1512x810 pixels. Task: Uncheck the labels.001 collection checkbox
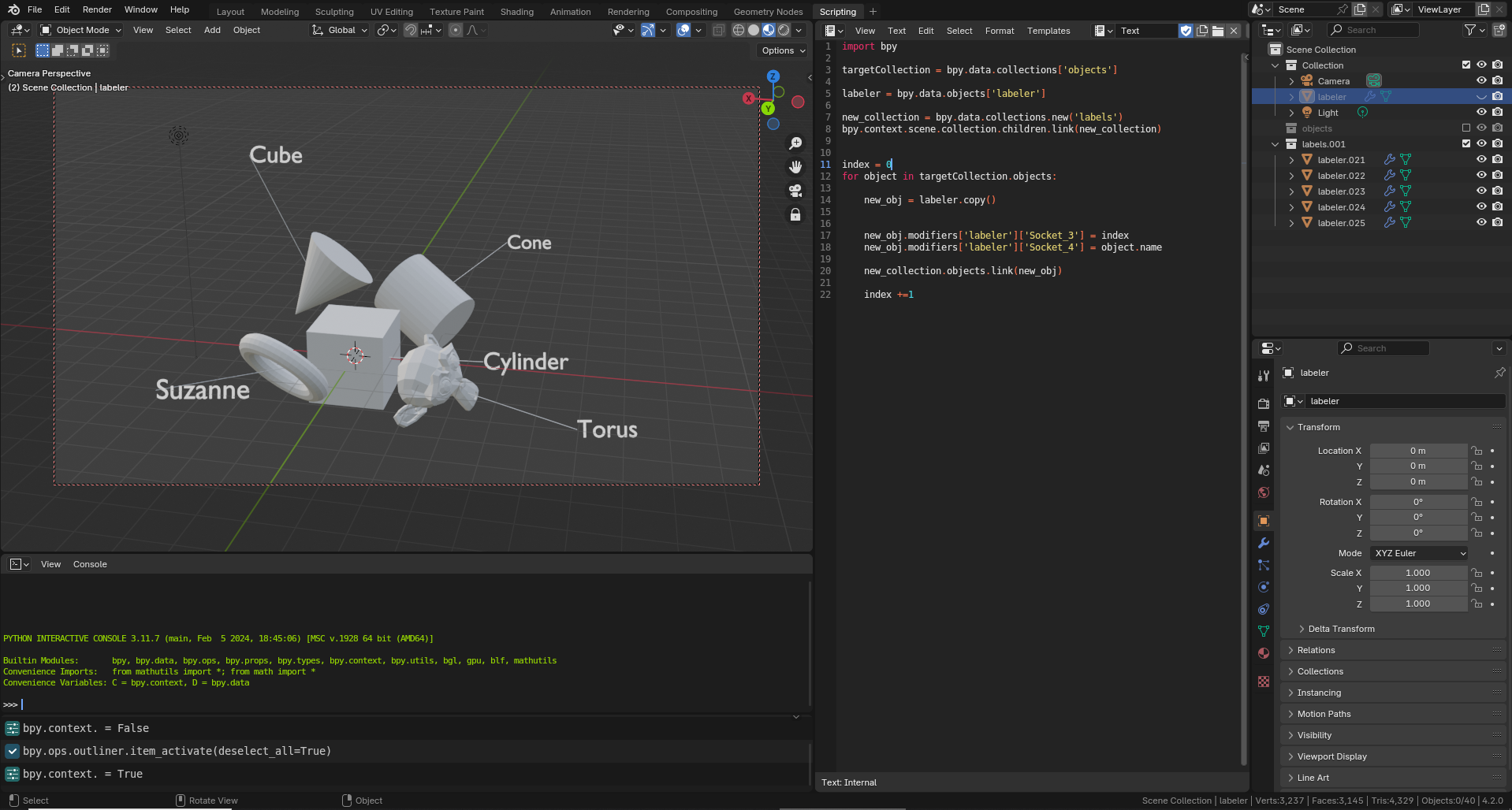pyautogui.click(x=1466, y=144)
